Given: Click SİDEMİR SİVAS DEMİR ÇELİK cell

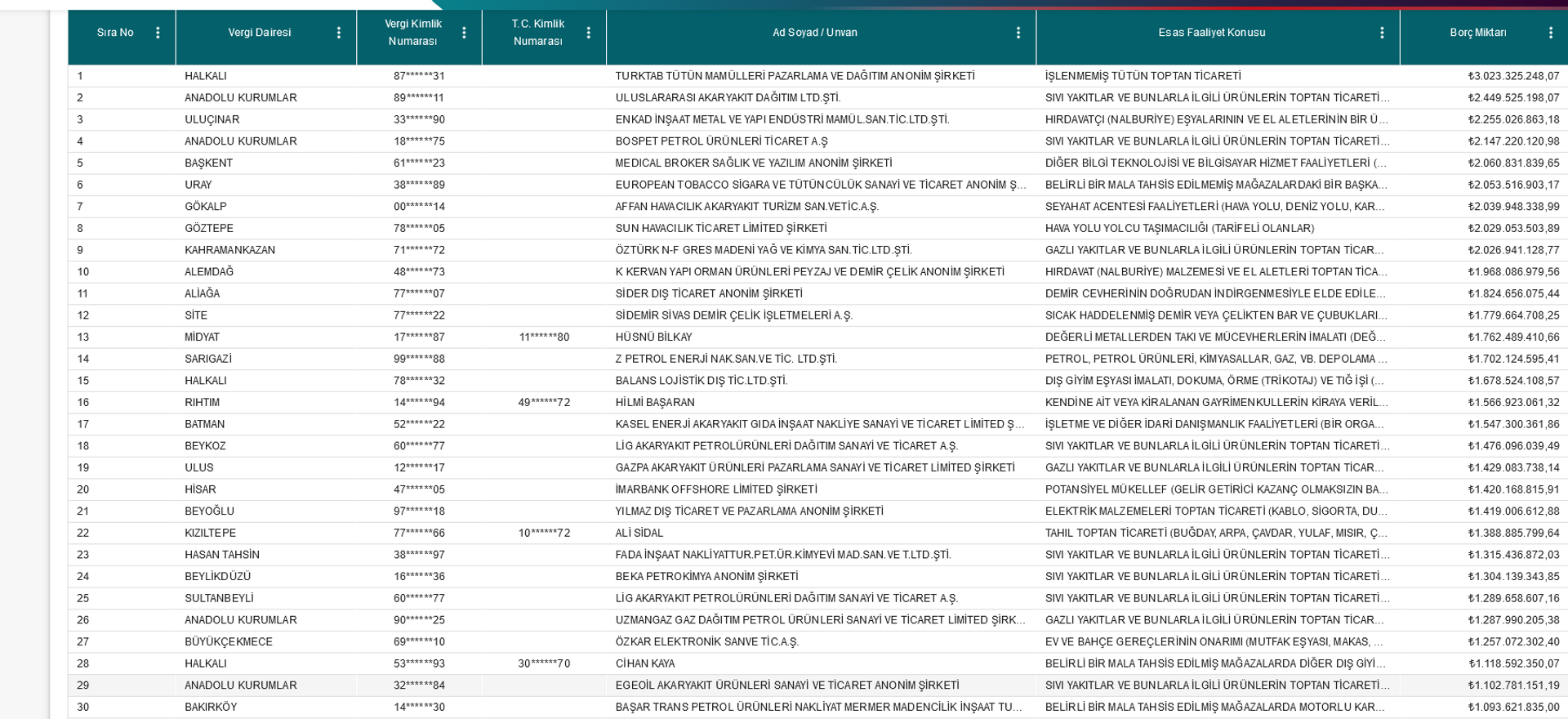Looking at the screenshot, I should pyautogui.click(x=821, y=315).
